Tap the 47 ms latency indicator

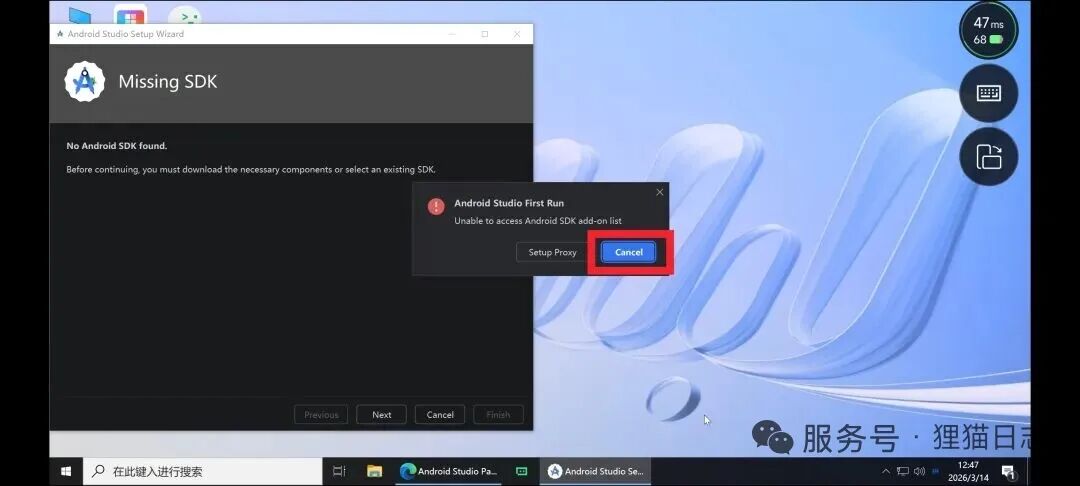[989, 30]
